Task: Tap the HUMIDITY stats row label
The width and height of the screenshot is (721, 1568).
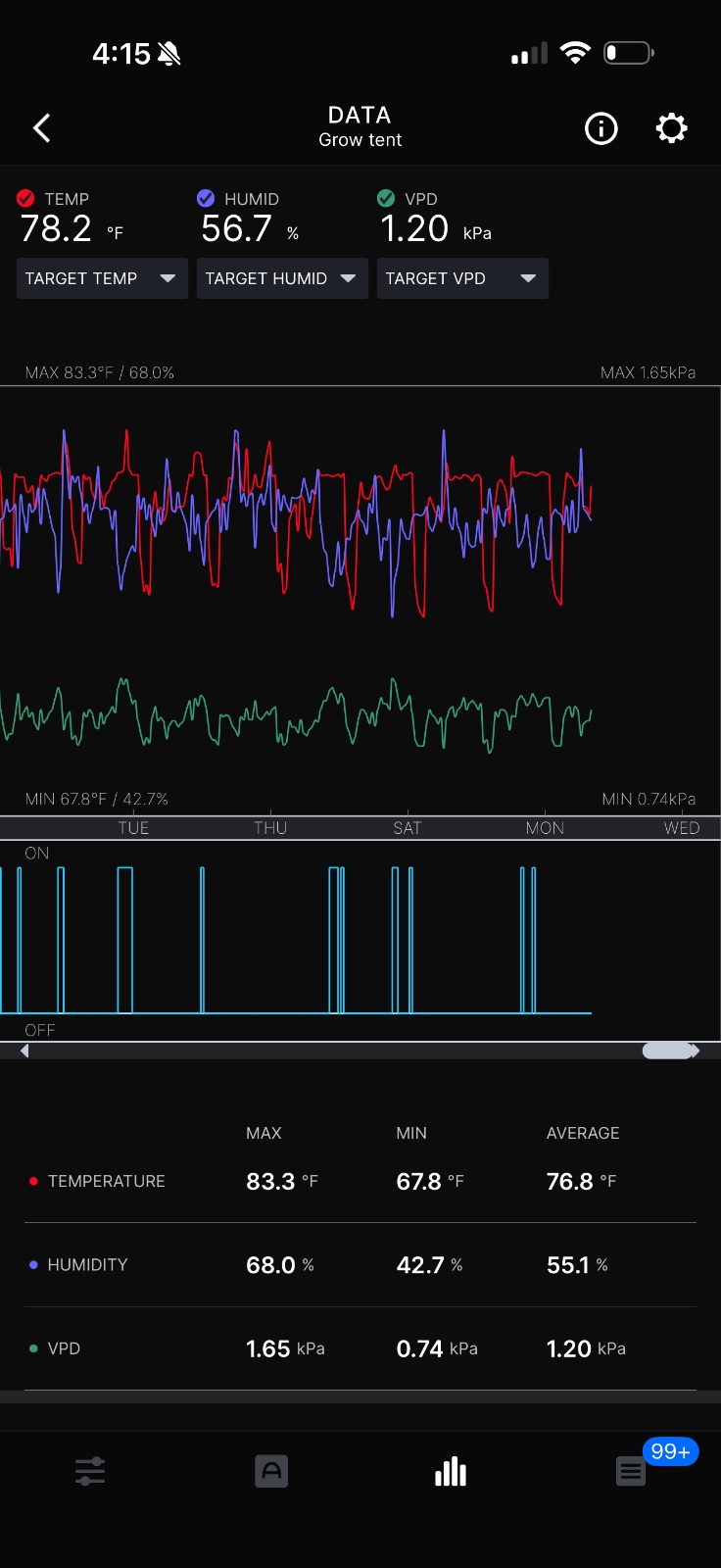Action: tap(87, 1265)
